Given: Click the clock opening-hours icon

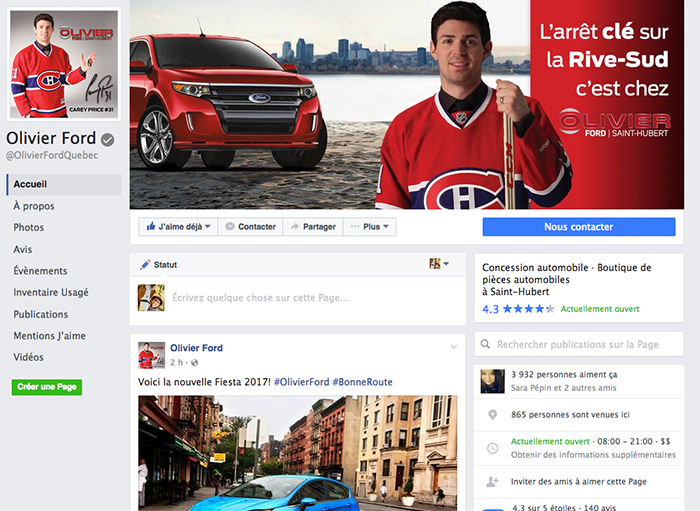Looking at the screenshot, I should pyautogui.click(x=492, y=448).
